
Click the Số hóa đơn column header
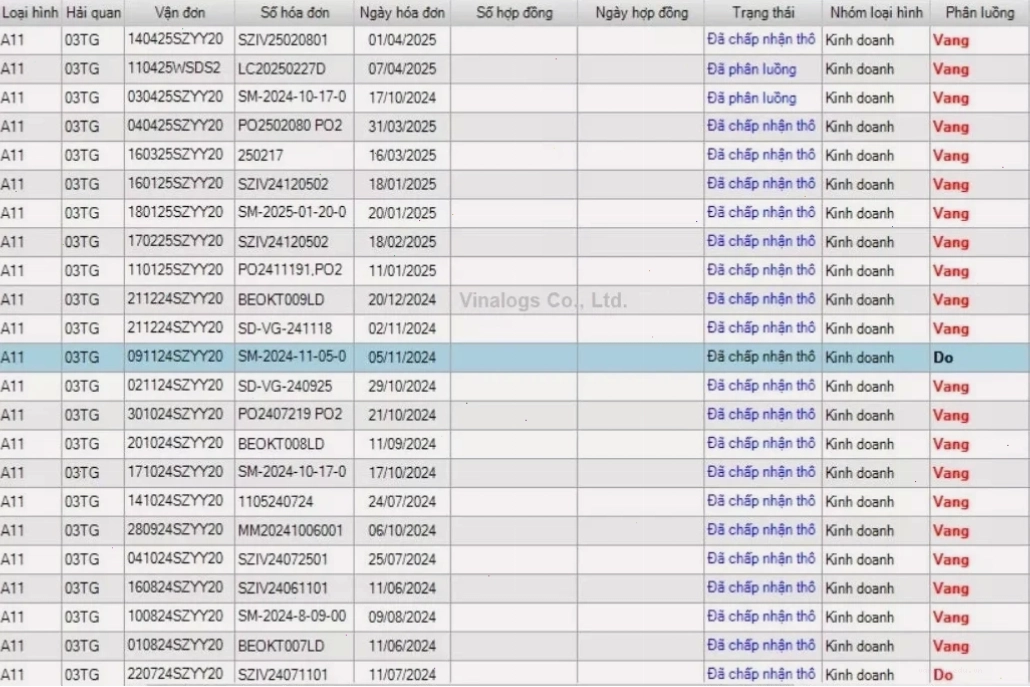294,12
